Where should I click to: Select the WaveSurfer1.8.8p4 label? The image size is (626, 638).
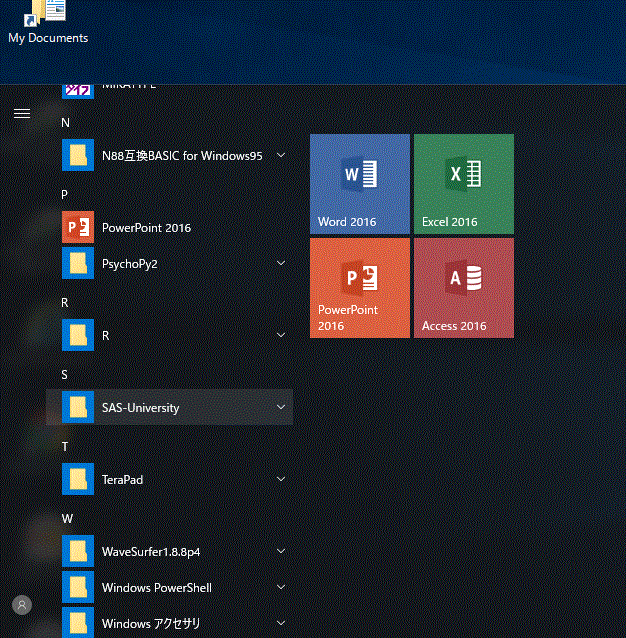click(x=151, y=552)
